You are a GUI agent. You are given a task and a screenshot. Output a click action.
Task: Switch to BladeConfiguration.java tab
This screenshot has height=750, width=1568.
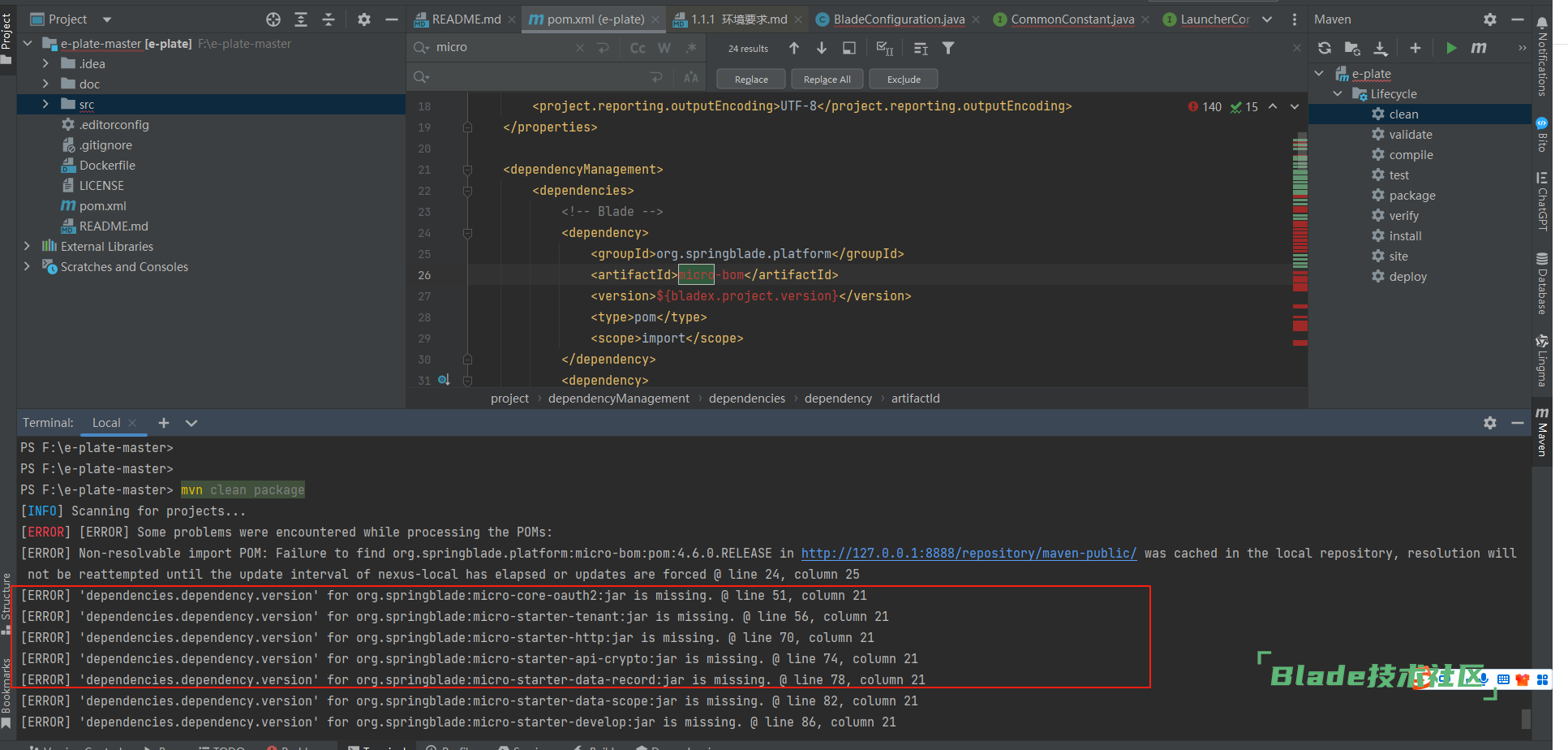tap(898, 19)
